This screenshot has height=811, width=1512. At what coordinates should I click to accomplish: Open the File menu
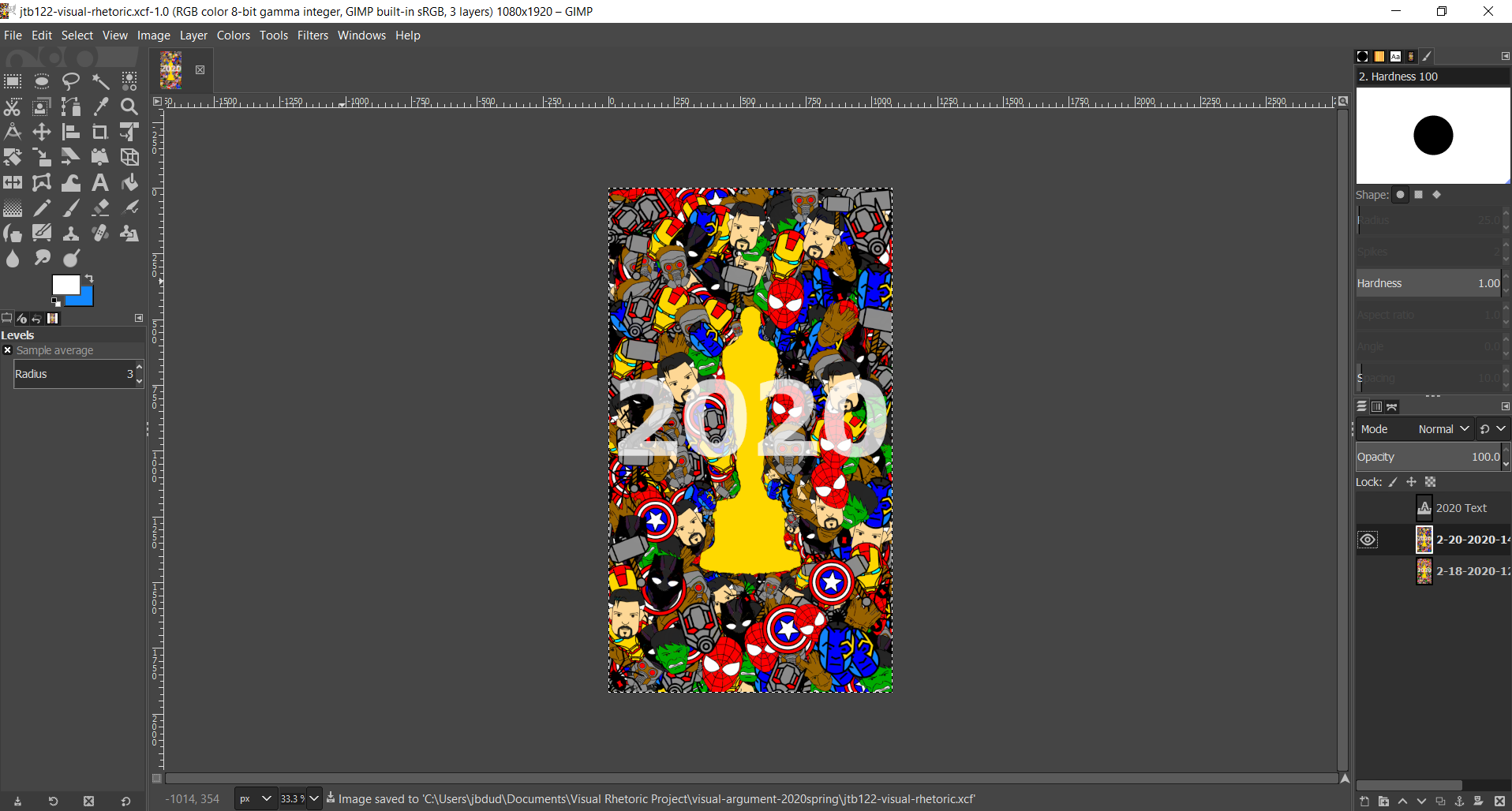point(13,36)
